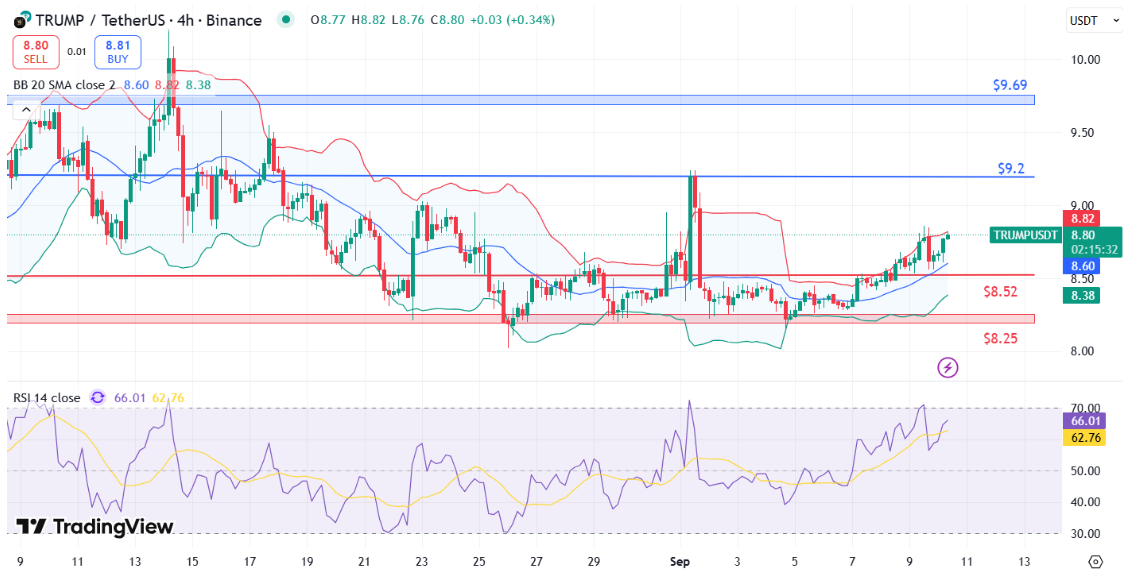
Task: Click the red 8.82 upper band price tag
Action: point(1082,219)
